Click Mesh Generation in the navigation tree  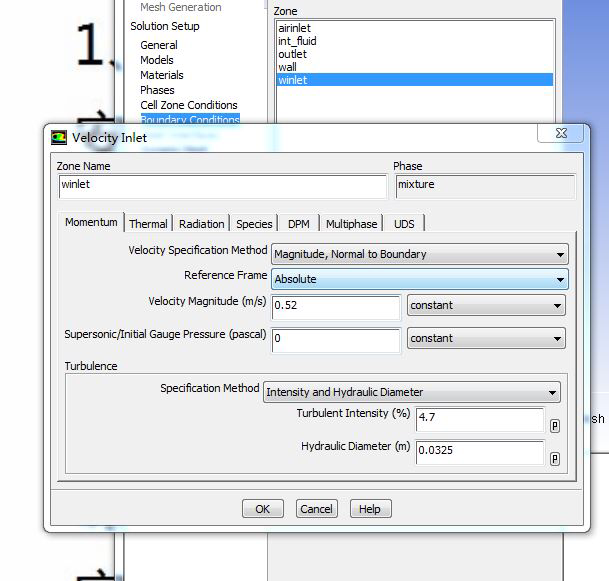pyautogui.click(x=181, y=7)
